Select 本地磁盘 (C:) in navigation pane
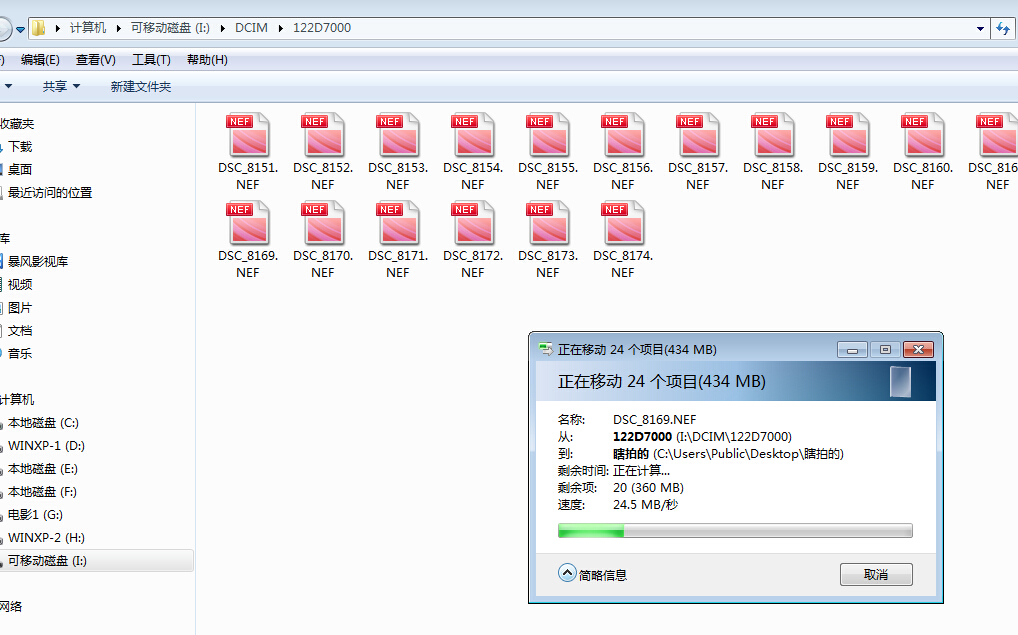 (43, 423)
